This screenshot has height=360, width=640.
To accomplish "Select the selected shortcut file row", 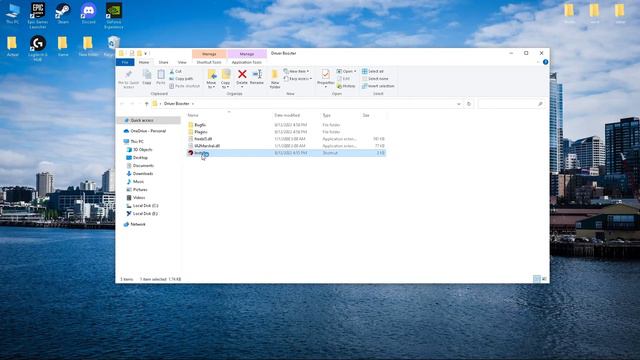I will click(x=286, y=153).
